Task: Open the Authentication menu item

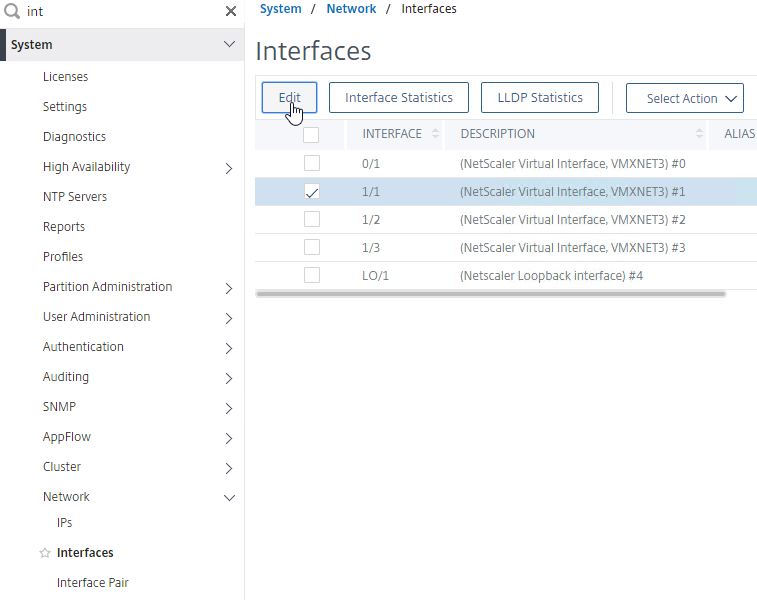Action: click(83, 347)
